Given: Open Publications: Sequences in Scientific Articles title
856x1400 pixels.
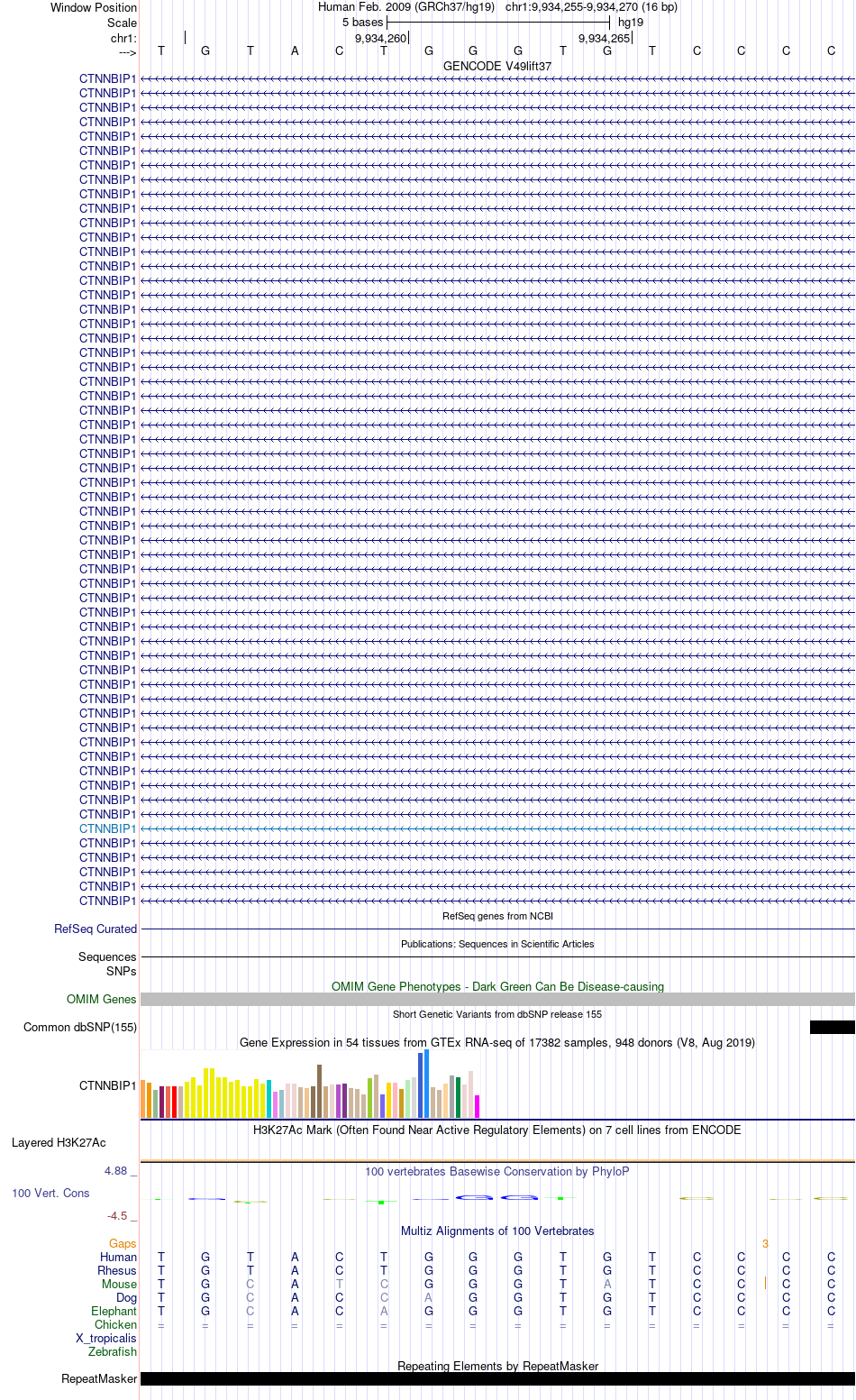Looking at the screenshot, I should point(497,944).
